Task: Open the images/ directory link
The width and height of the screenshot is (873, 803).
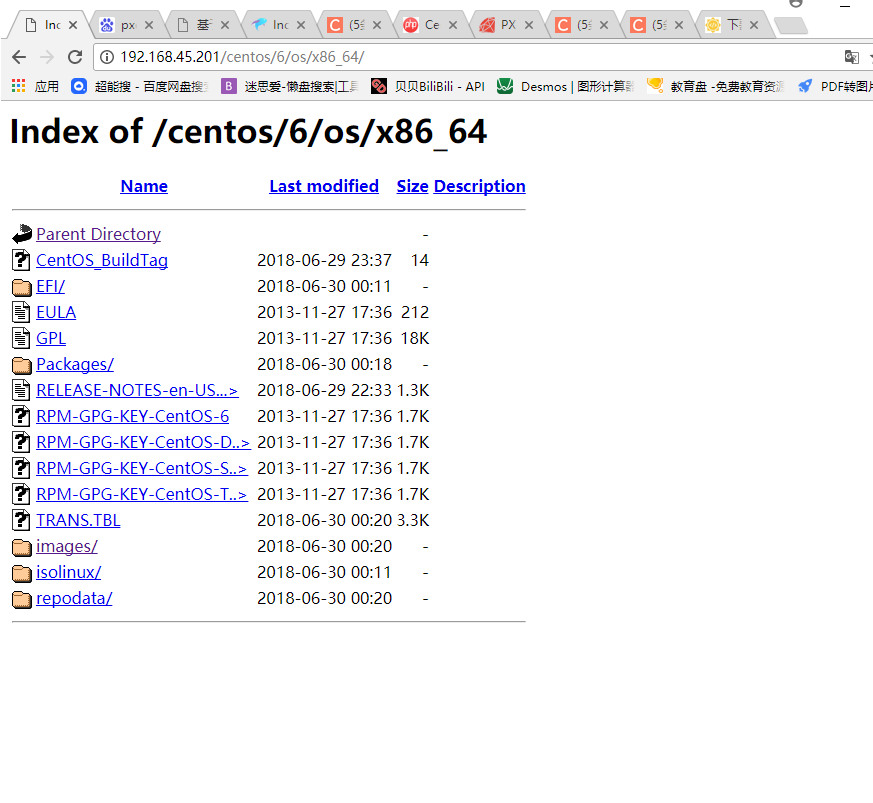Action: click(67, 546)
